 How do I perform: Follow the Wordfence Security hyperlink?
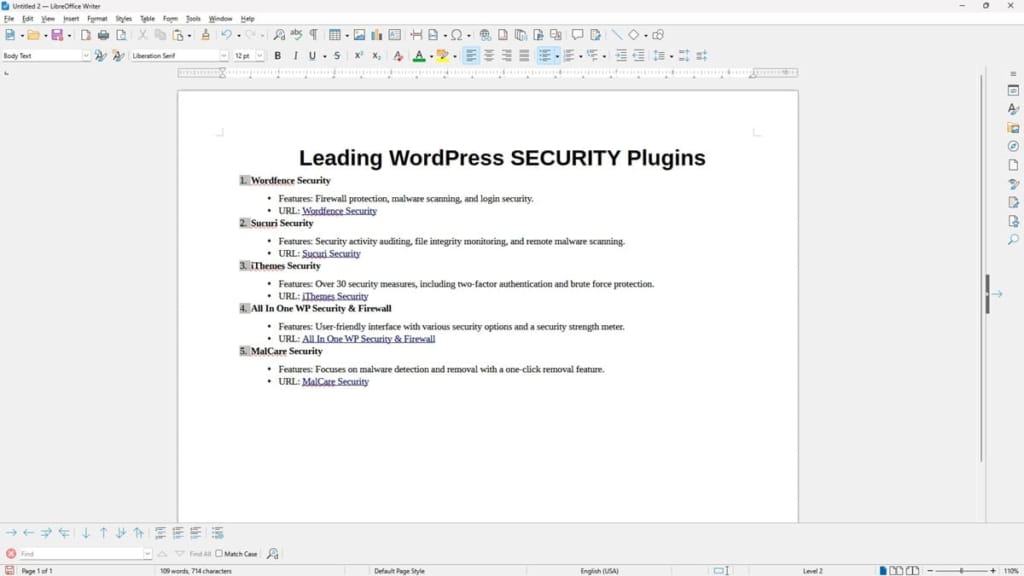pos(339,211)
